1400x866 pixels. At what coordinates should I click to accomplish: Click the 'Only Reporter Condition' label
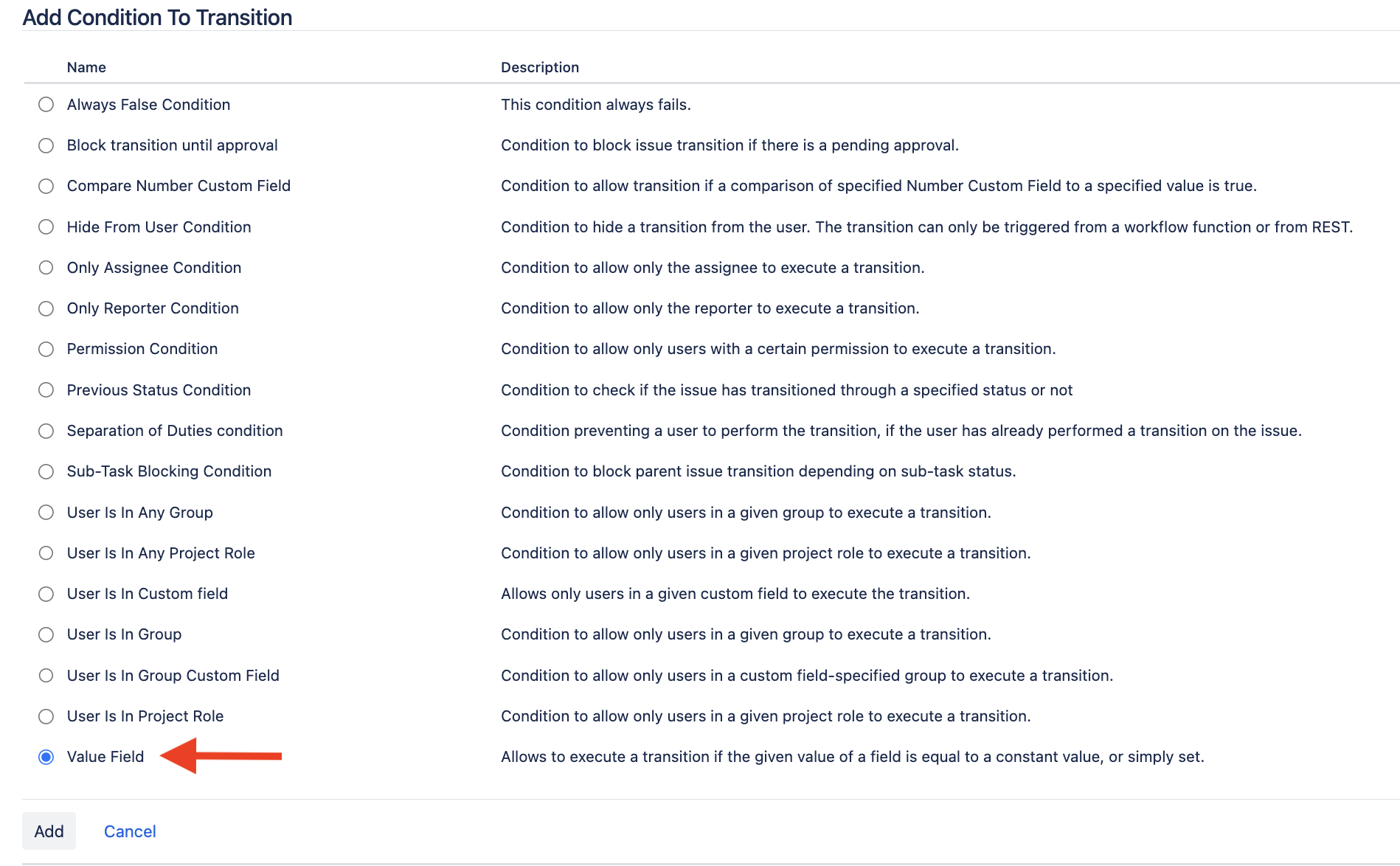point(153,308)
